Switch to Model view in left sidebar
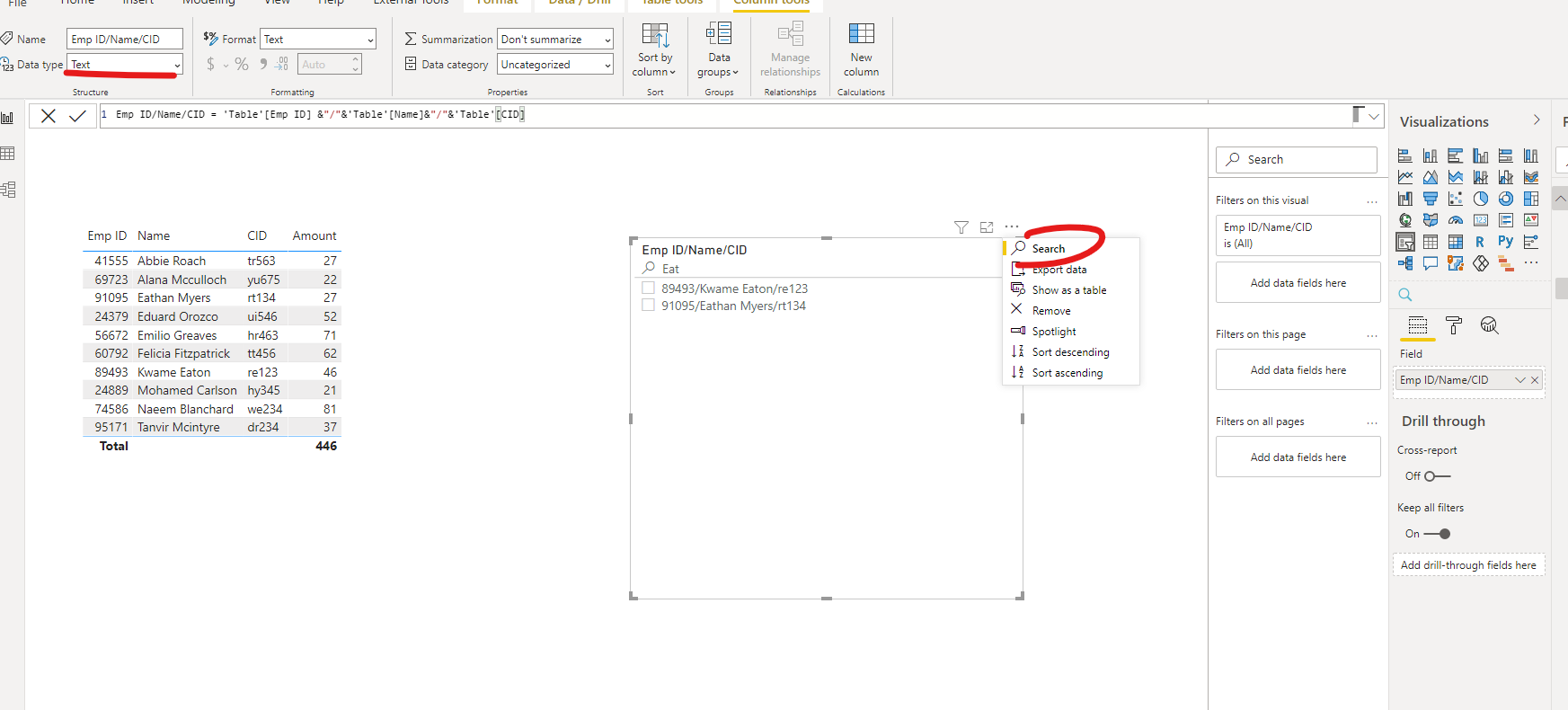1568x710 pixels. point(8,190)
